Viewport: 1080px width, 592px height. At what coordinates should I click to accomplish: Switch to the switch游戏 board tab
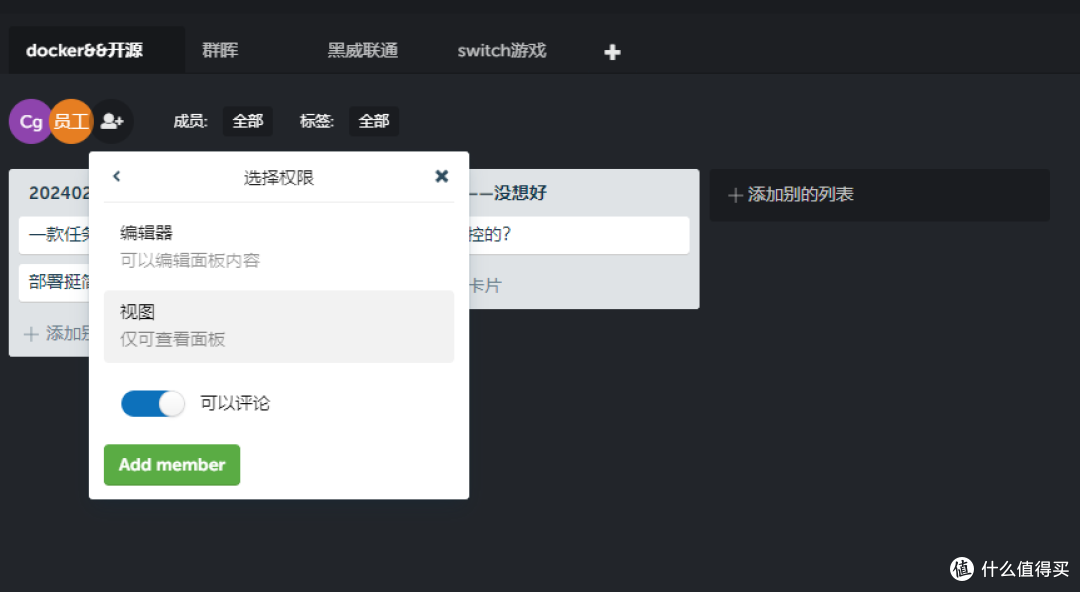[501, 50]
